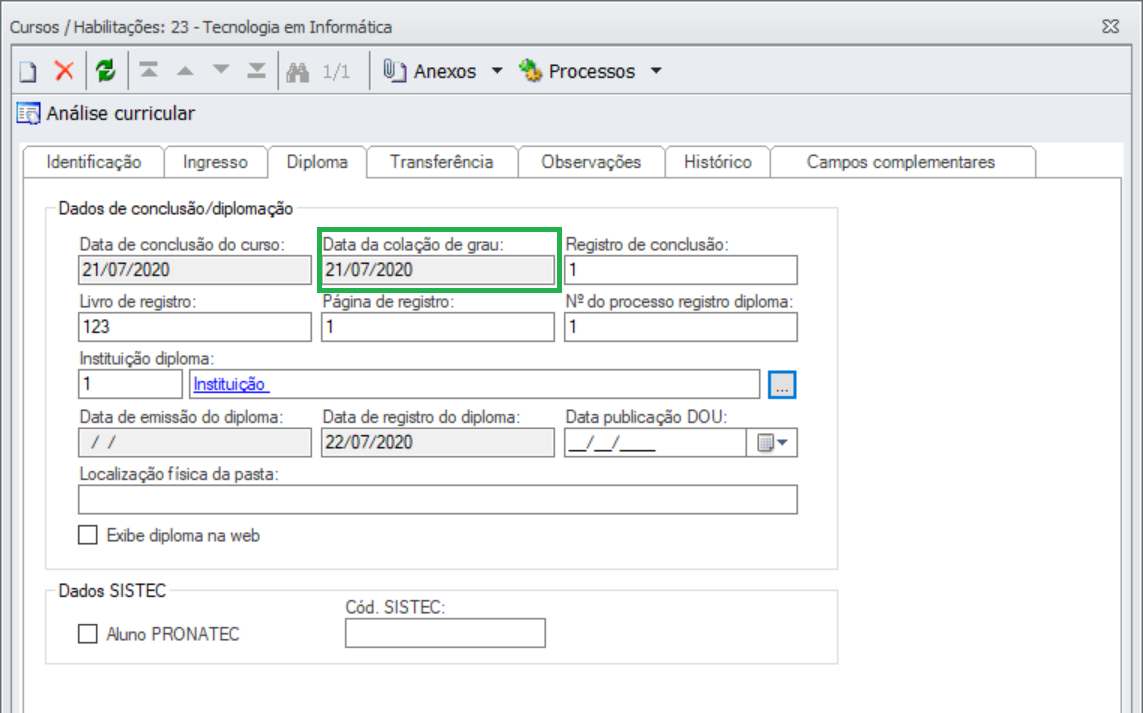Click the Instituição hyperlink

tap(230, 384)
